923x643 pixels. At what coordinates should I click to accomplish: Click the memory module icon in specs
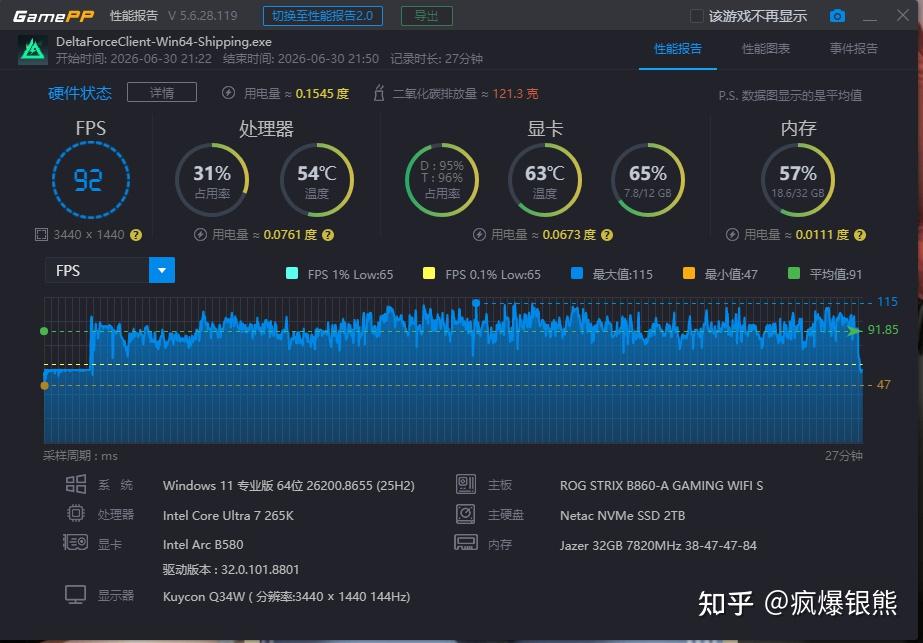tap(466, 542)
